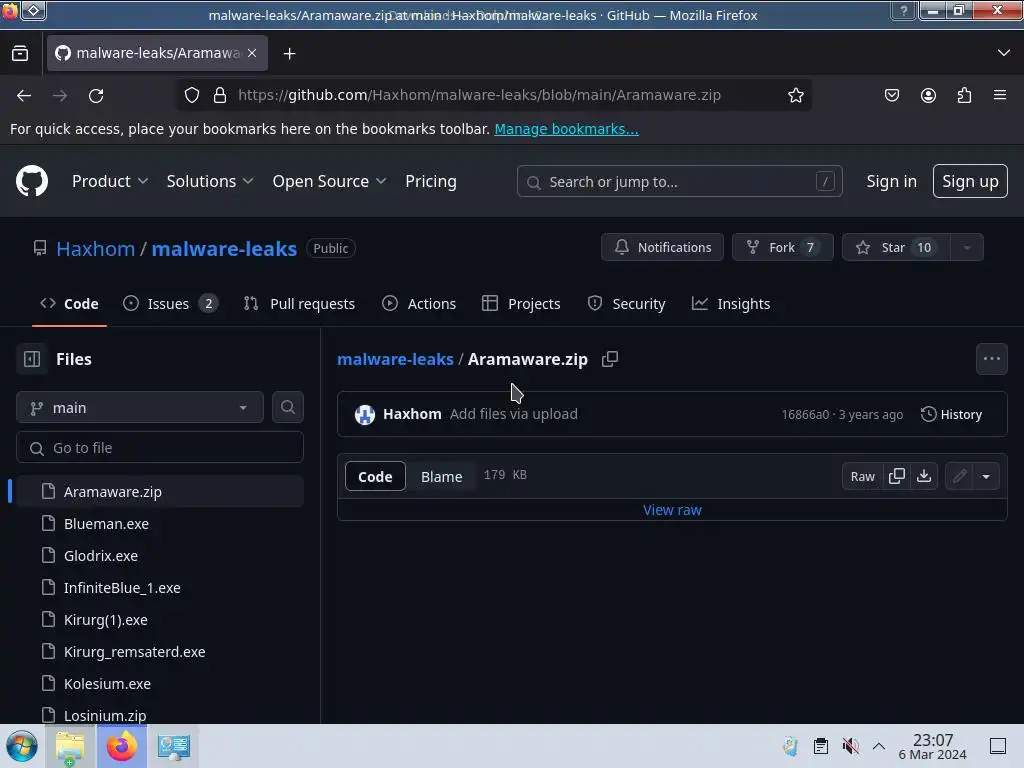
Task: Focus the Search or jump to field
Action: (x=679, y=182)
